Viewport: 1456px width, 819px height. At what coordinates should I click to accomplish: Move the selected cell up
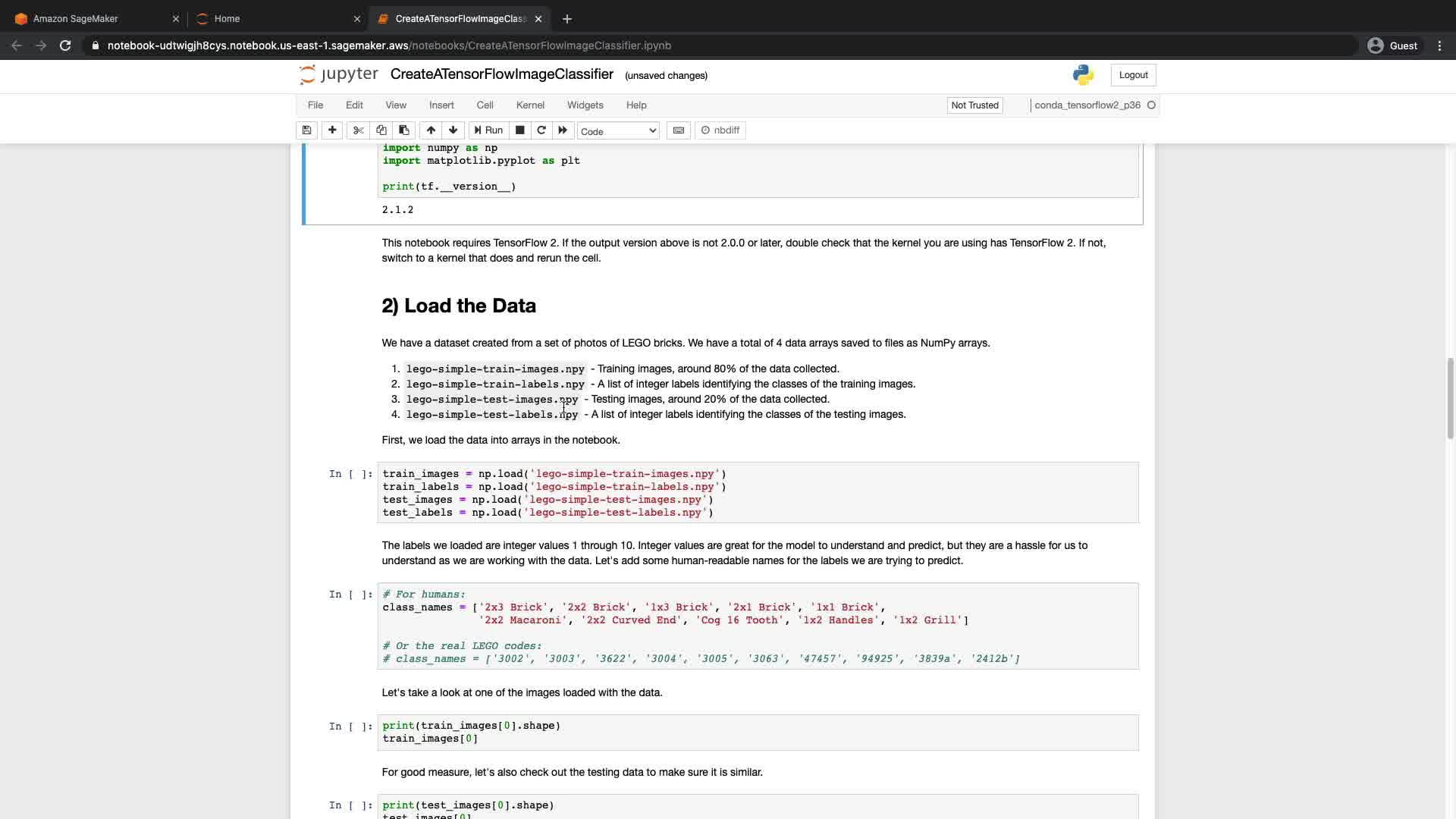[431, 130]
